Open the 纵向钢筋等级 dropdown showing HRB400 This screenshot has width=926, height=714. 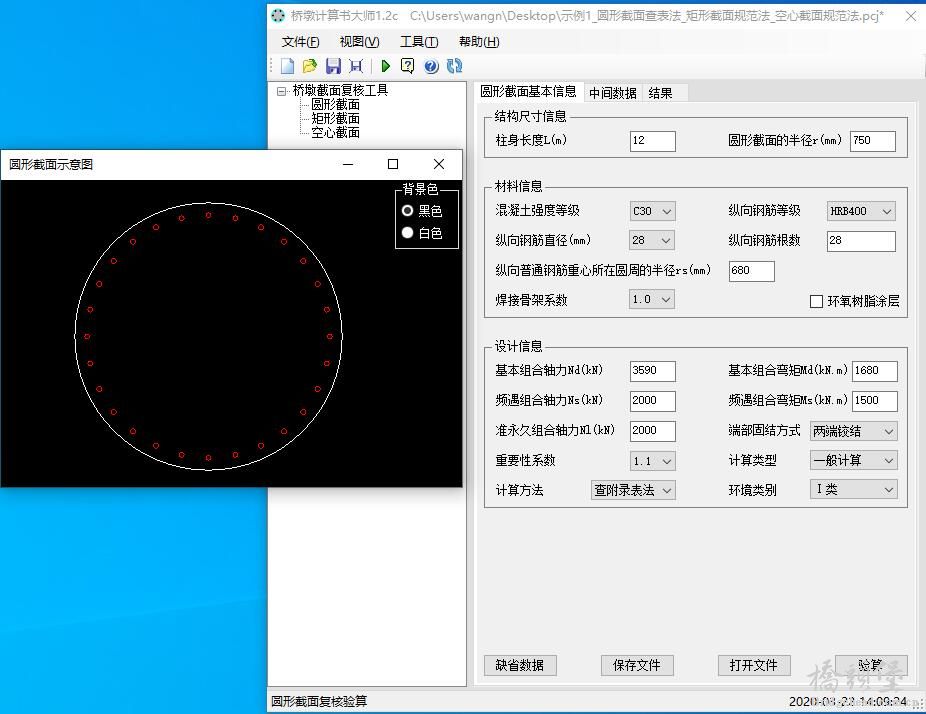coord(861,211)
